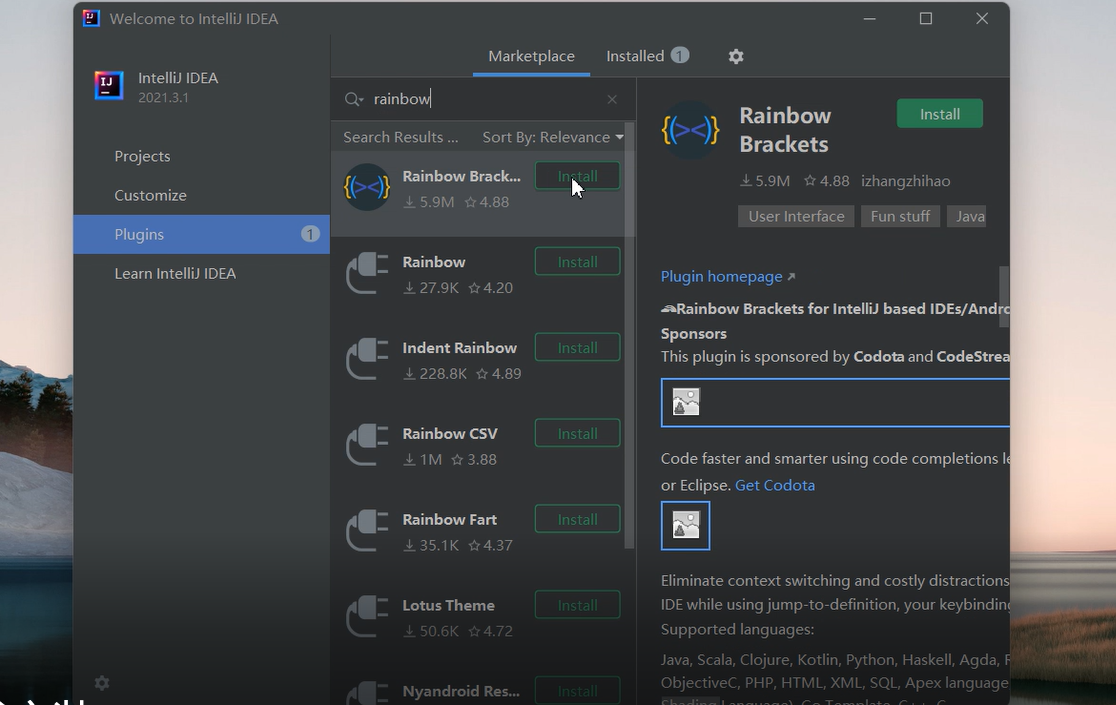The height and width of the screenshot is (705, 1116).
Task: Click the badge on Plugins sidebar item
Action: [310, 234]
